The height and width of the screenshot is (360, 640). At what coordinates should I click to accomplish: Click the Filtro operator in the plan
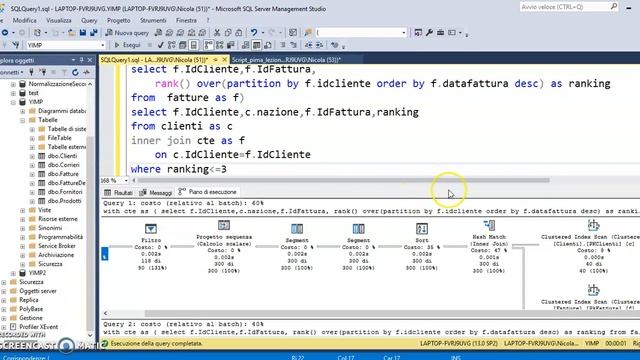(151, 247)
